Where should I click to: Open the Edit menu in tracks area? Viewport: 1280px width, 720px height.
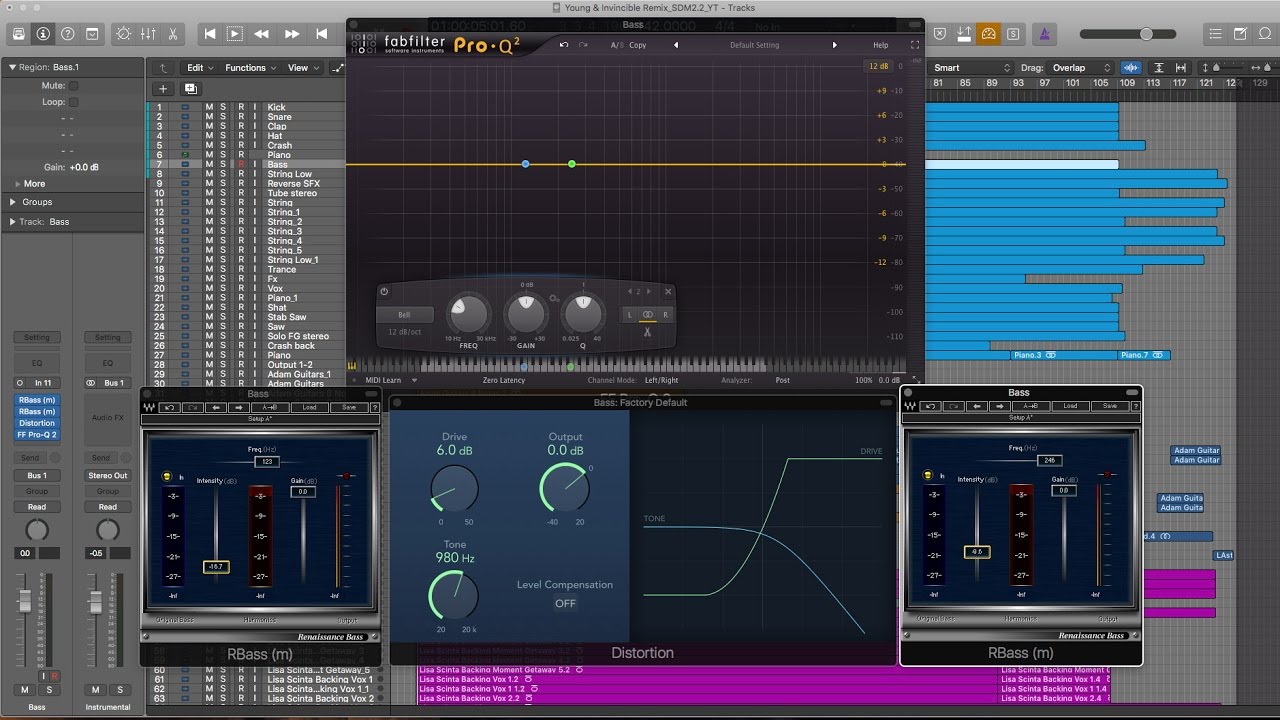(200, 68)
